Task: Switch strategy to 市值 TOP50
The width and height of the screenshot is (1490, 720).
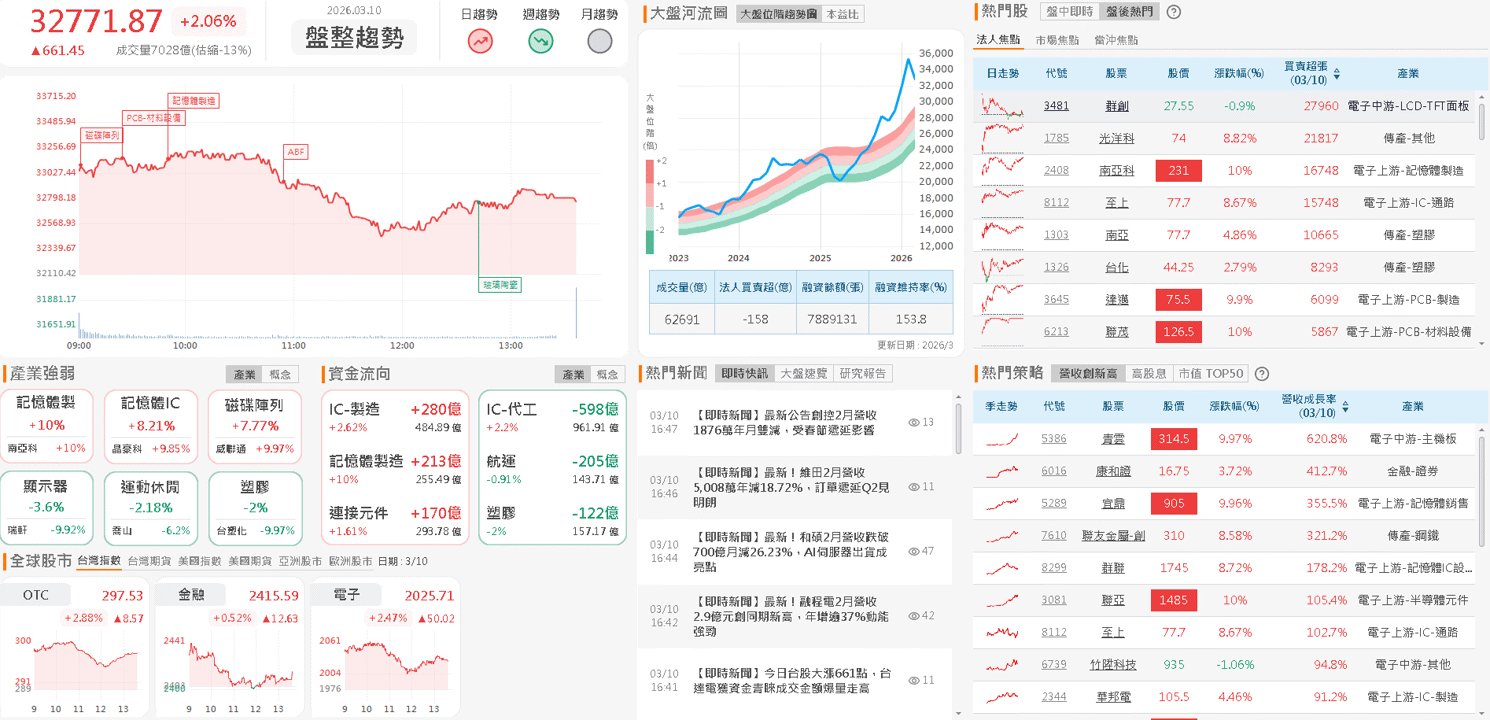Action: 1210,373
